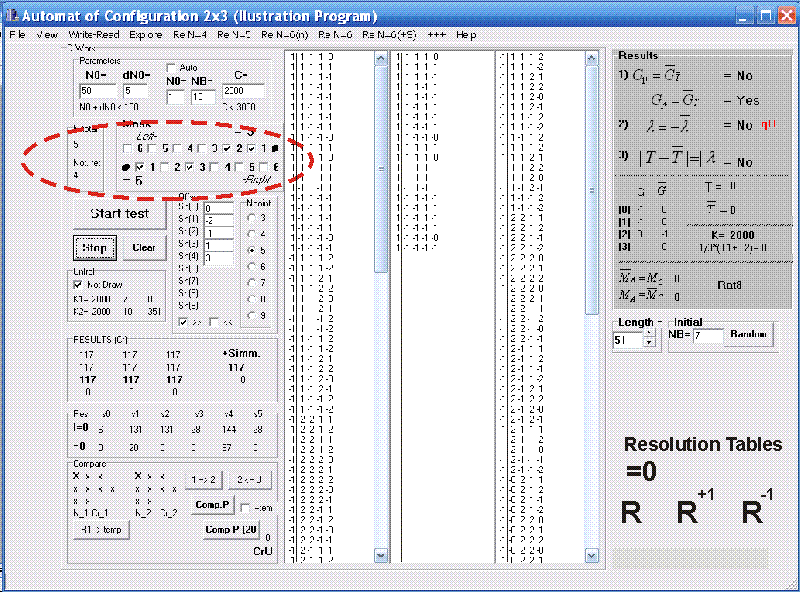This screenshot has height=592, width=800.
Task: Uncheck Mask Right row checkbox 1
Action: coord(140,167)
